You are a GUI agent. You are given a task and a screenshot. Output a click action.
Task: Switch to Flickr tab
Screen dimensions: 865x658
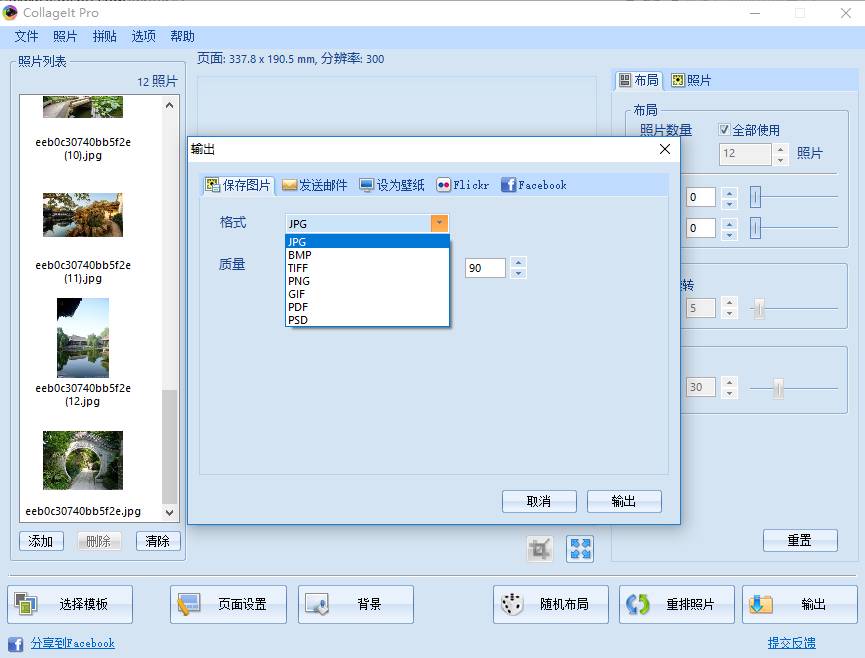pyautogui.click(x=462, y=185)
